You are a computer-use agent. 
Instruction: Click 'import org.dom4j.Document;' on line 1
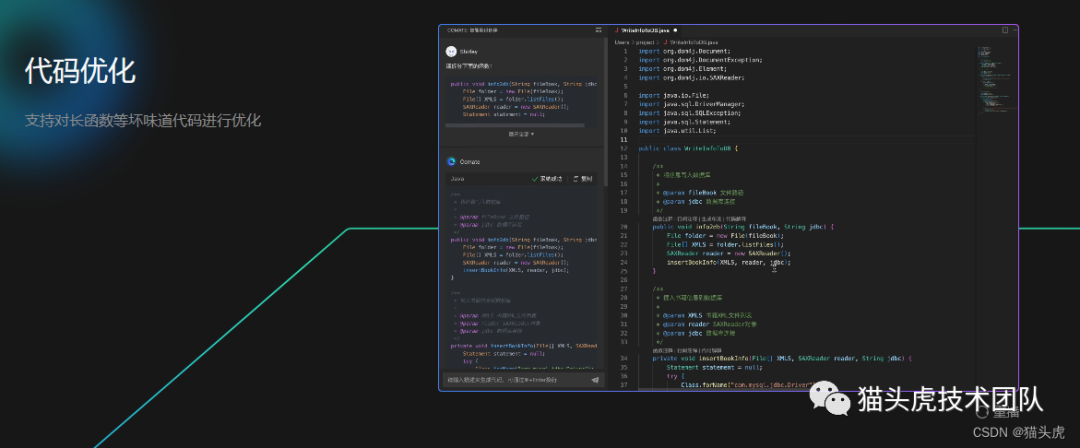684,51
